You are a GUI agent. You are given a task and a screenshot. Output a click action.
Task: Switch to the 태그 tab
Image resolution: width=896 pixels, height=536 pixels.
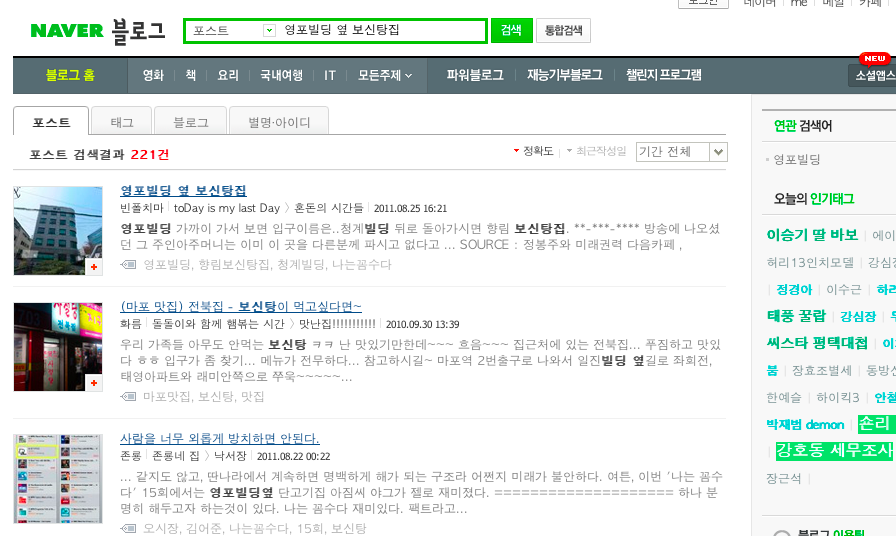(122, 121)
